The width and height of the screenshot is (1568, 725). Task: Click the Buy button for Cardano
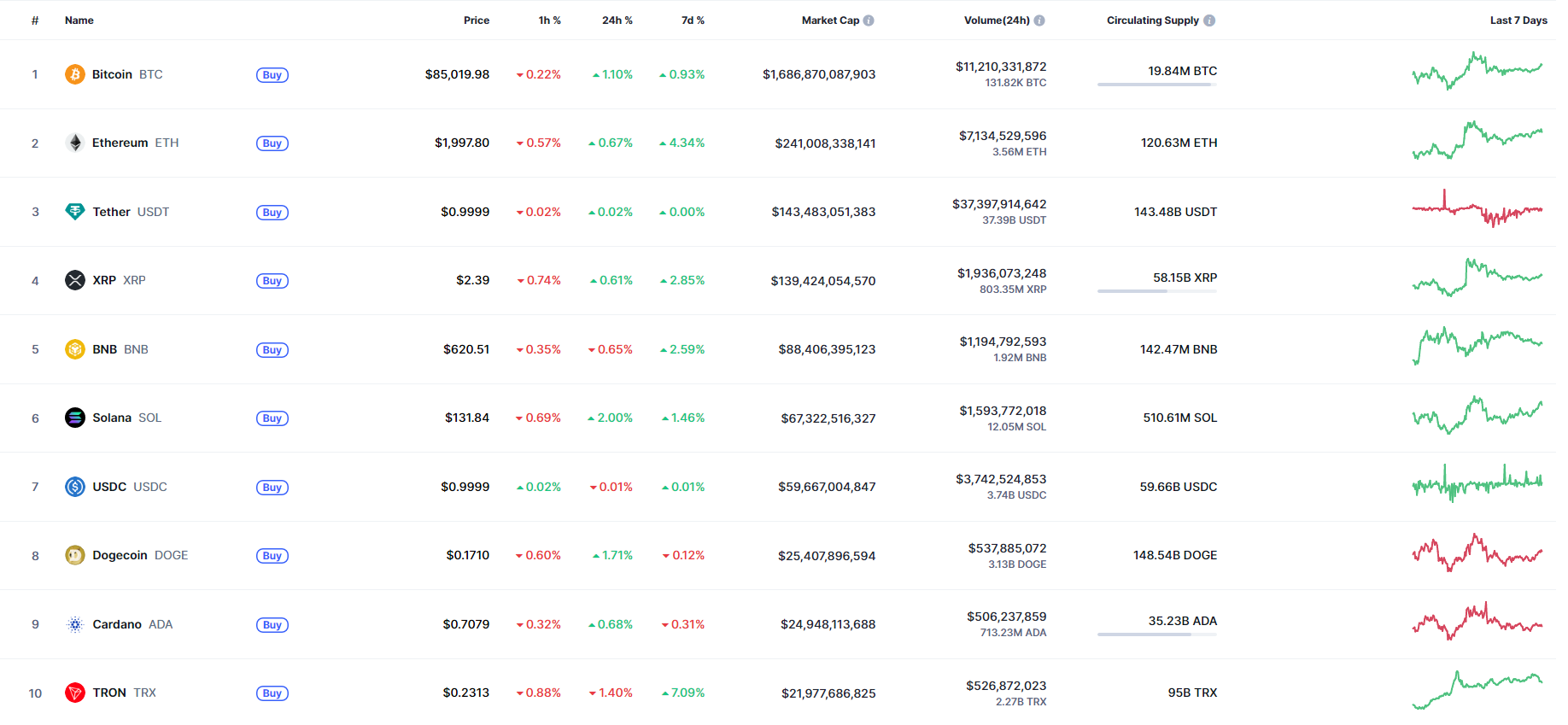(x=272, y=625)
